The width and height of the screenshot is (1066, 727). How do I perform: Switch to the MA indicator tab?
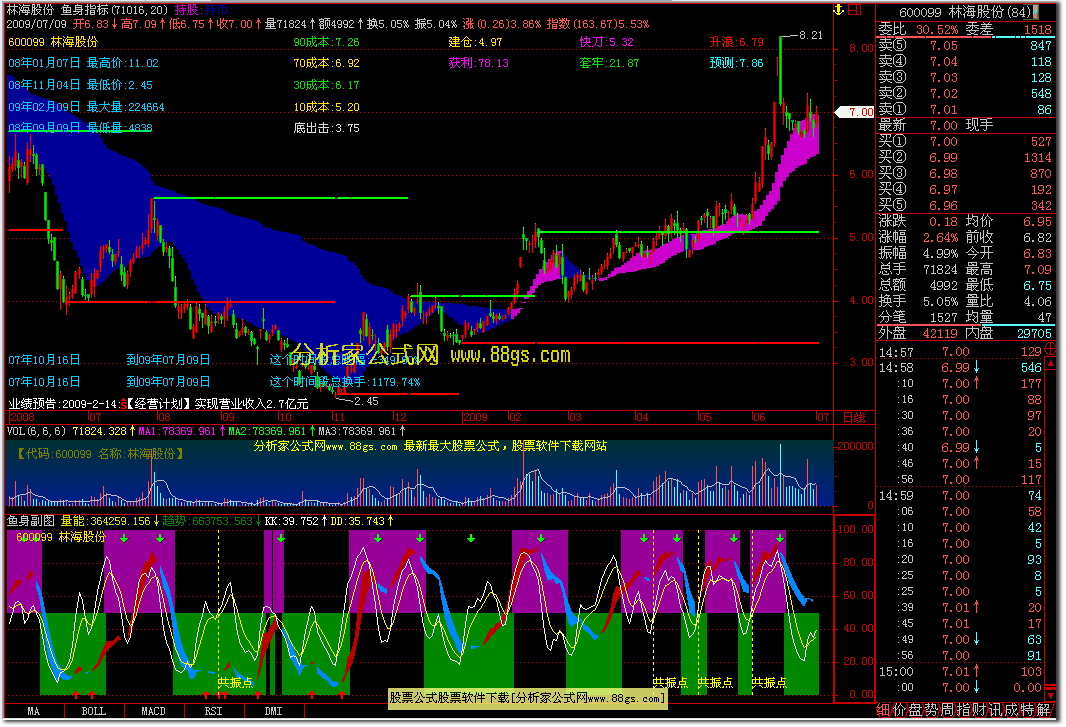click(x=34, y=711)
